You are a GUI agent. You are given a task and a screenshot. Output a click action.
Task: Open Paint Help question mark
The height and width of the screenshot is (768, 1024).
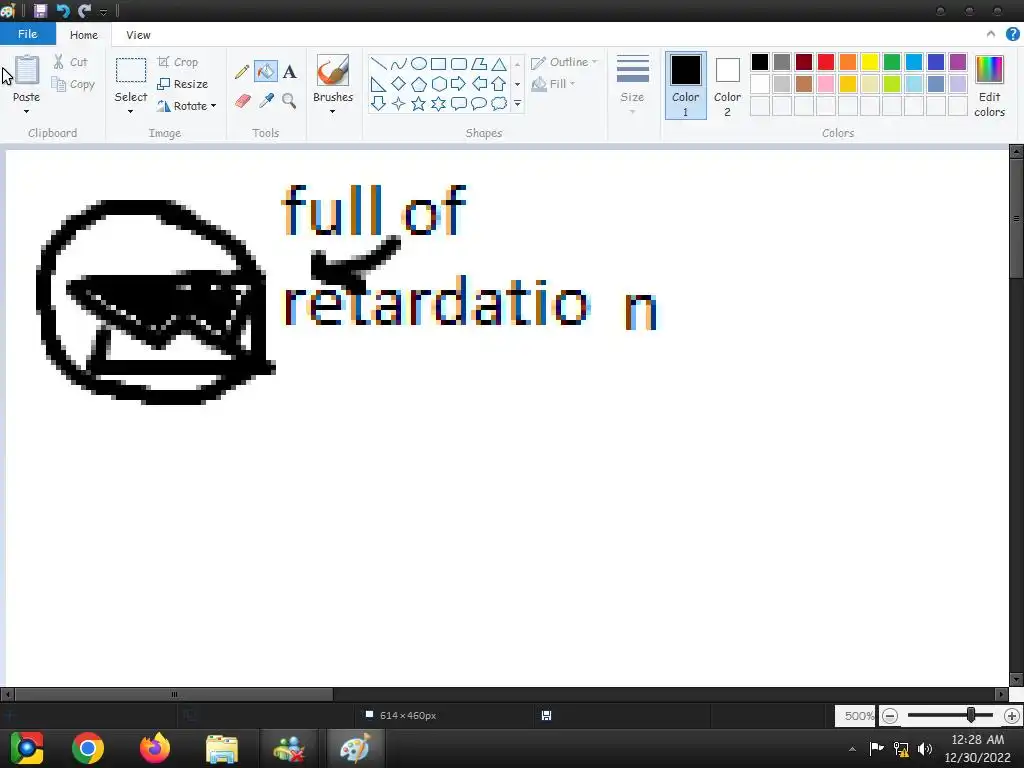pyautogui.click(x=1013, y=35)
